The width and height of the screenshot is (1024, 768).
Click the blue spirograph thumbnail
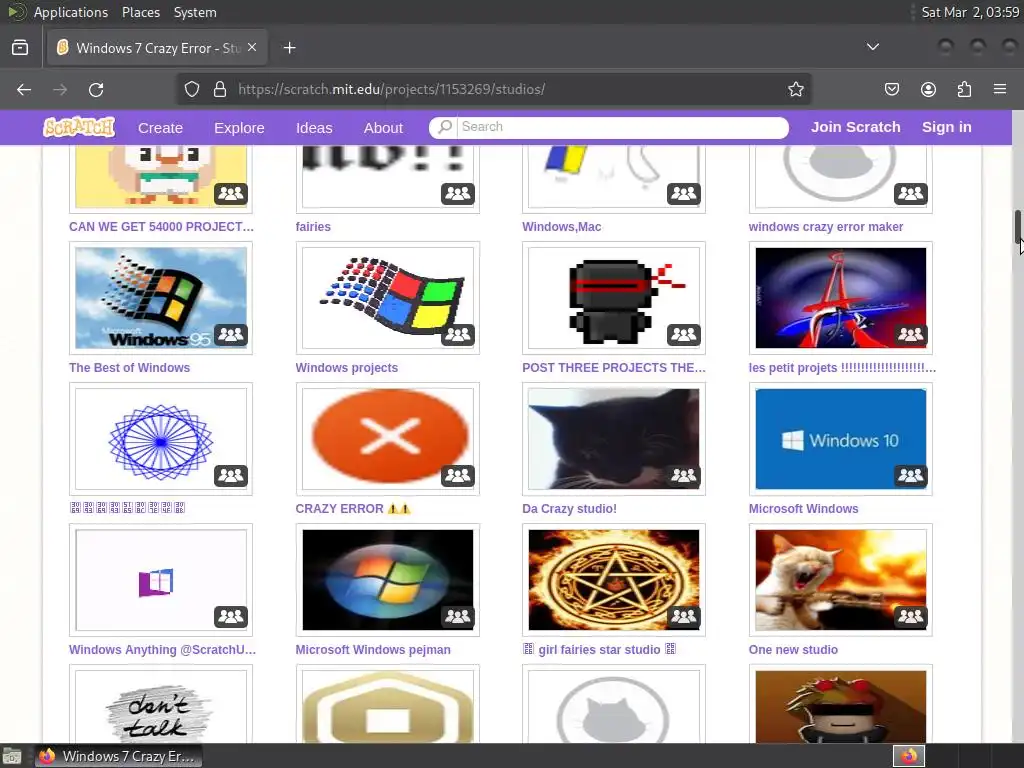coord(161,439)
